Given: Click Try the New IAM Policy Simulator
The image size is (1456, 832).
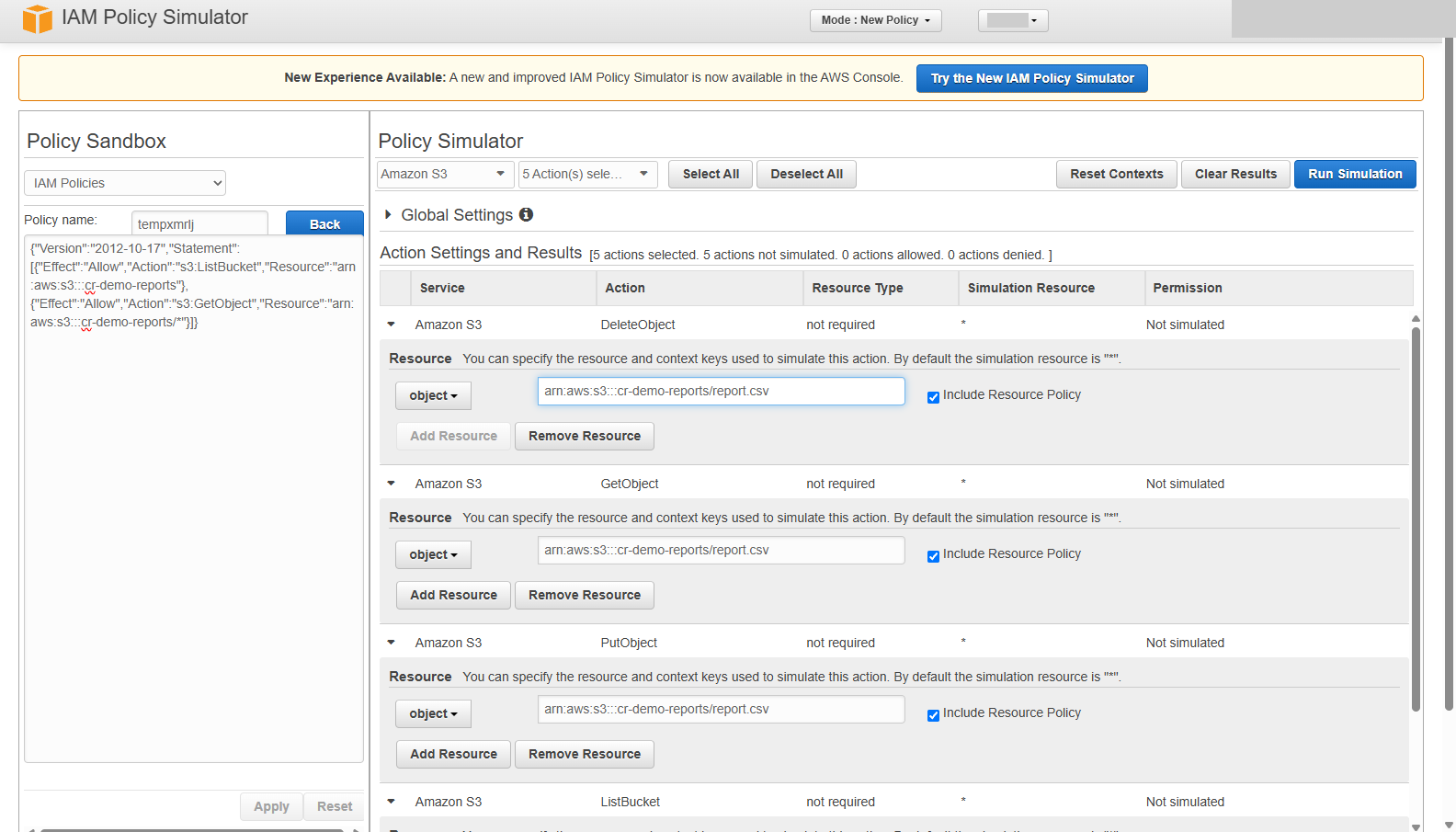Looking at the screenshot, I should 1031,78.
